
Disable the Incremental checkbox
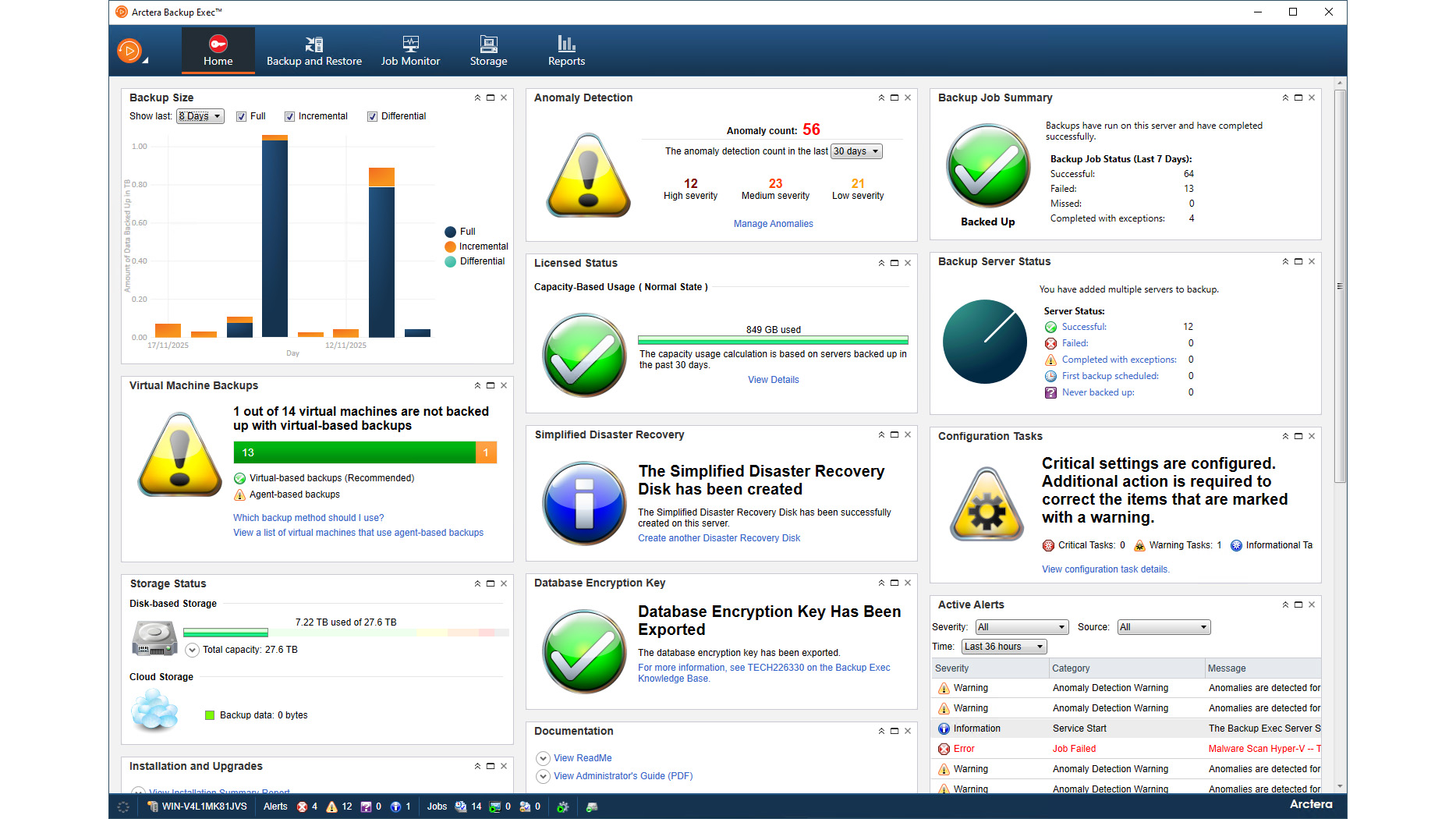pos(289,116)
